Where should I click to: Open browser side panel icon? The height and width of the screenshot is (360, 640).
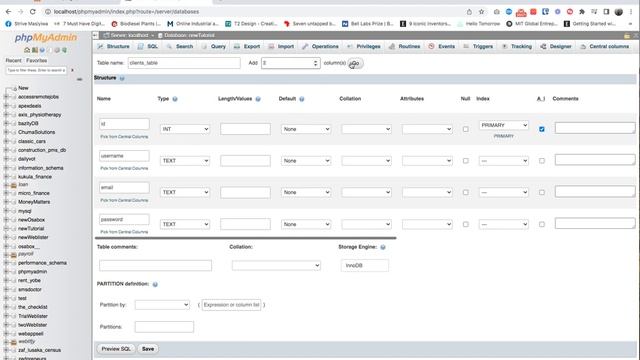[x=607, y=12]
